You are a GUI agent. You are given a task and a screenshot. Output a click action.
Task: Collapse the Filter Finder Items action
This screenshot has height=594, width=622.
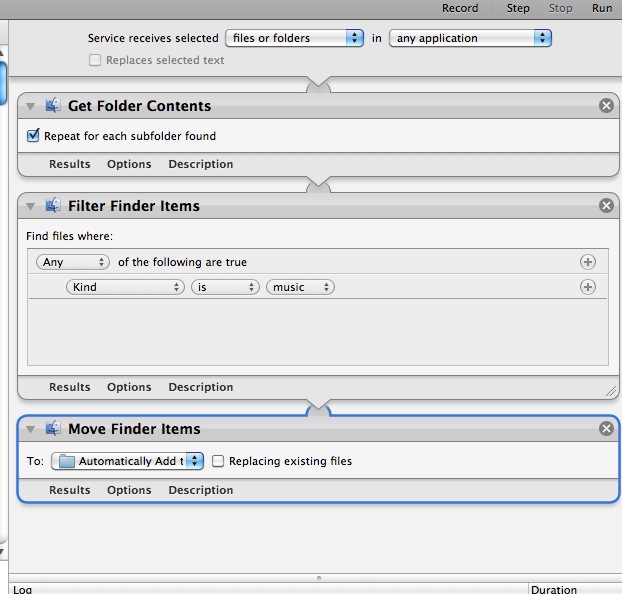[31, 206]
